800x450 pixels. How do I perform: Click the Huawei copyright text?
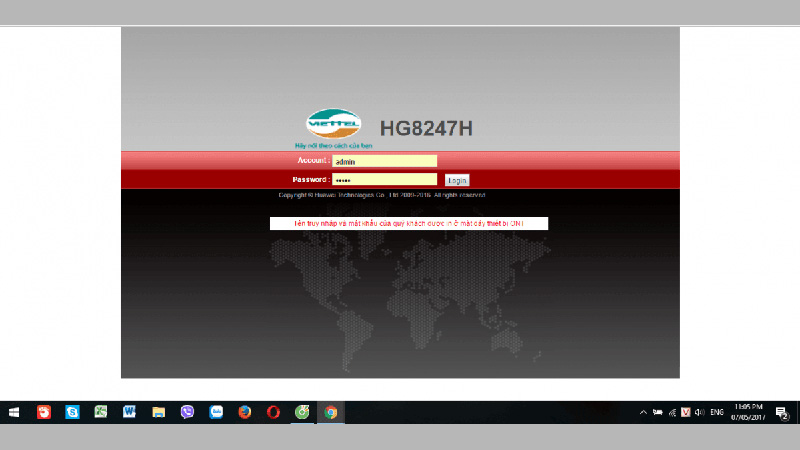pyautogui.click(x=382, y=195)
